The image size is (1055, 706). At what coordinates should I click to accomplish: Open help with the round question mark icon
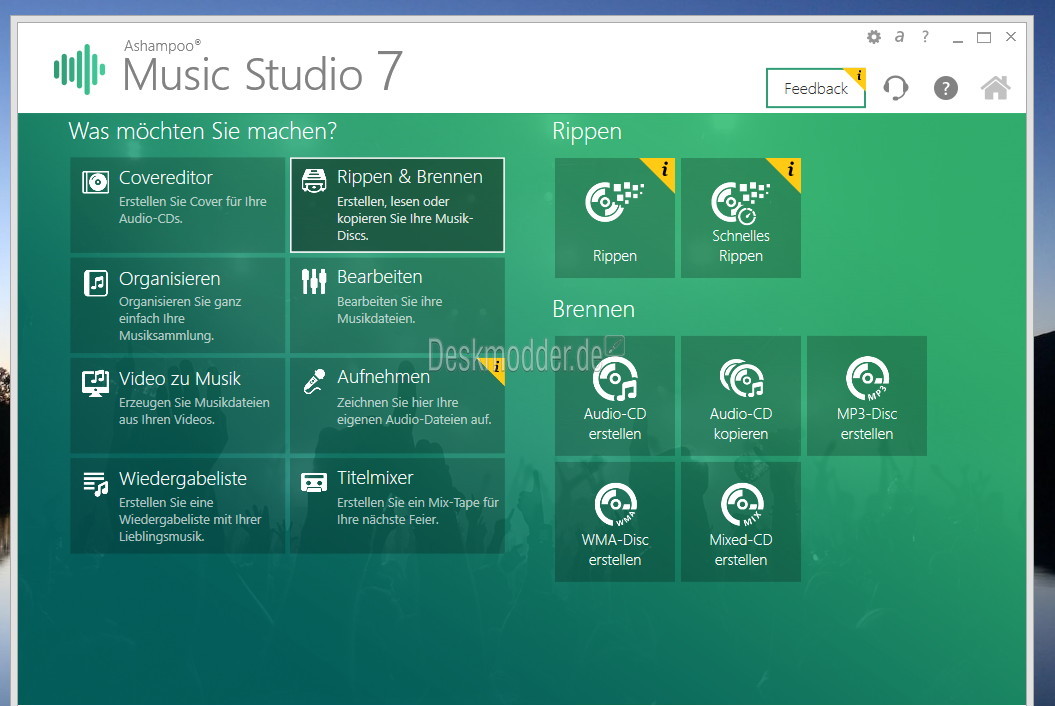pos(945,87)
